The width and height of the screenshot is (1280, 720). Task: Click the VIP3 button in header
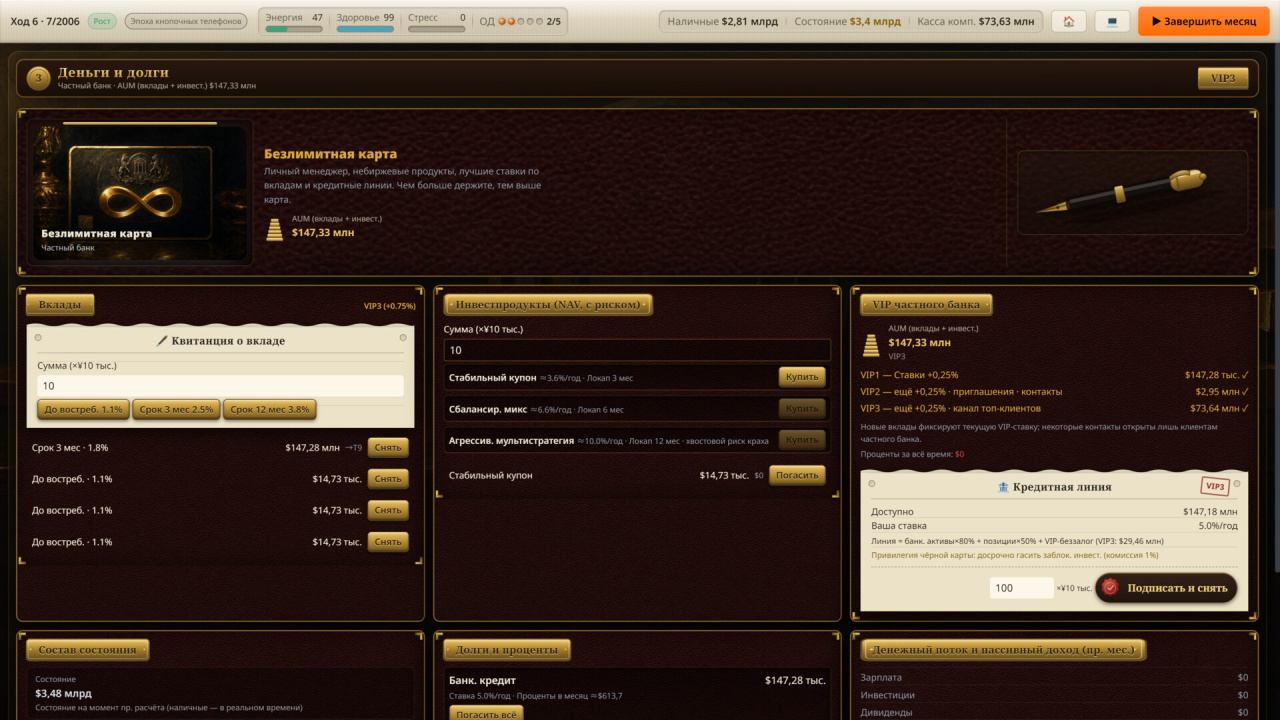coord(1223,78)
